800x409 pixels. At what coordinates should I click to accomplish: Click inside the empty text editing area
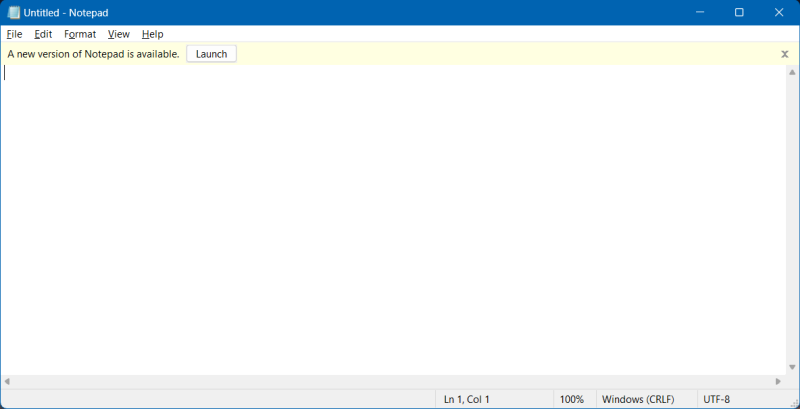(x=393, y=219)
